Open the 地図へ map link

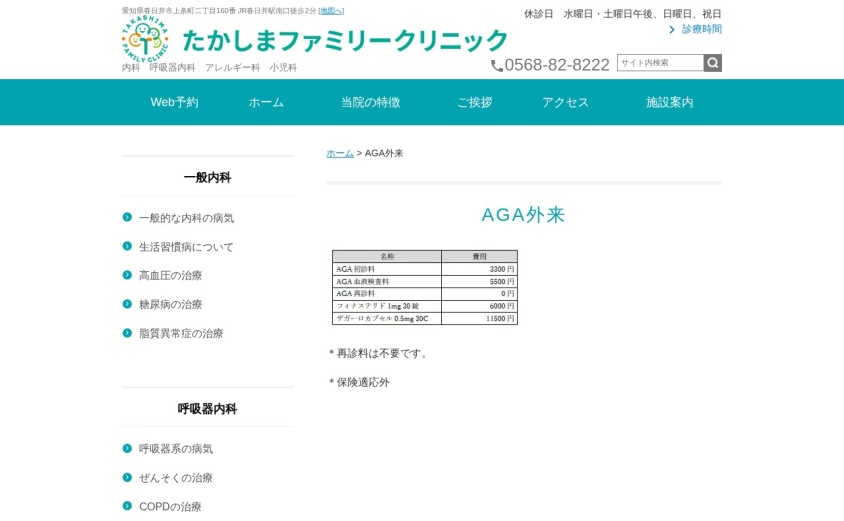point(331,11)
